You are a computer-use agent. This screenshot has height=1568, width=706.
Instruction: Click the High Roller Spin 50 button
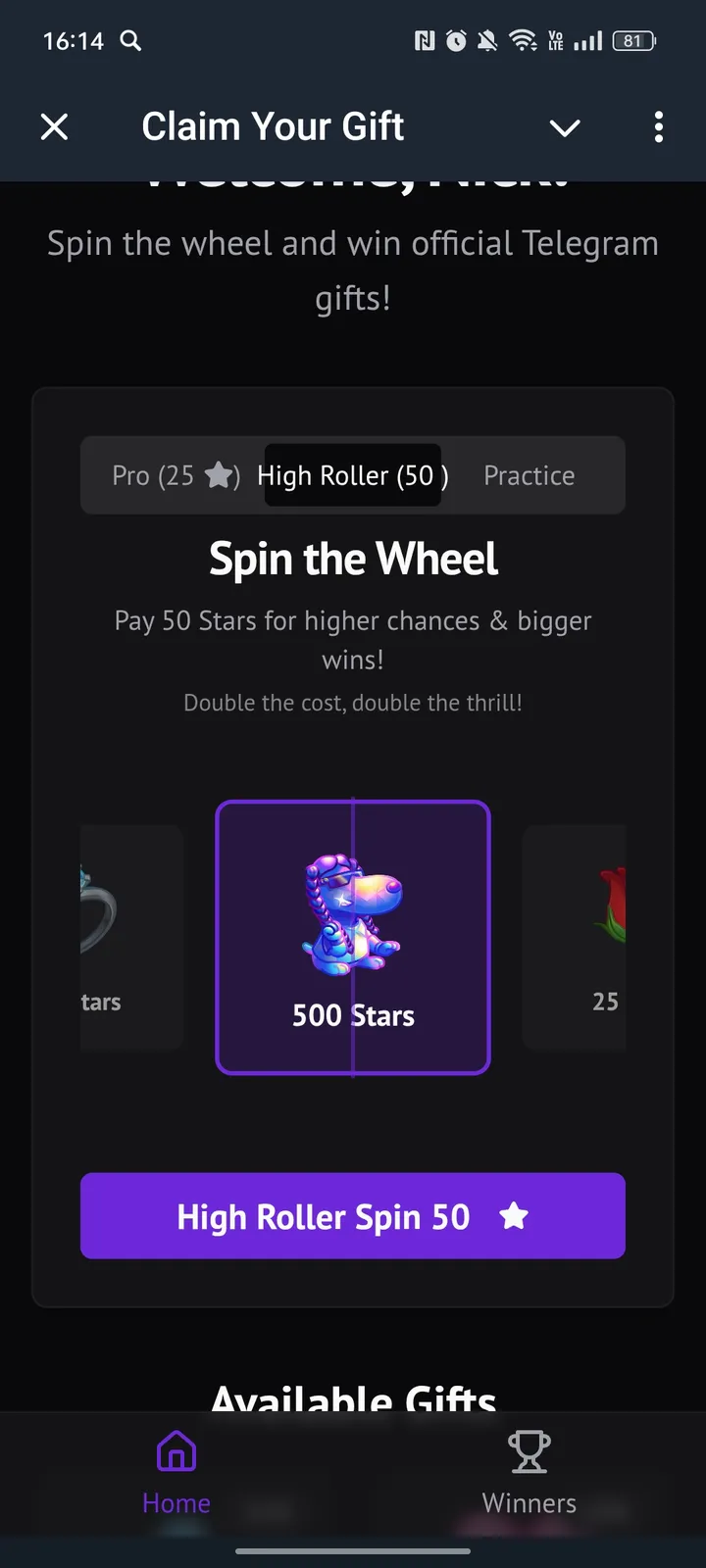coord(353,1215)
